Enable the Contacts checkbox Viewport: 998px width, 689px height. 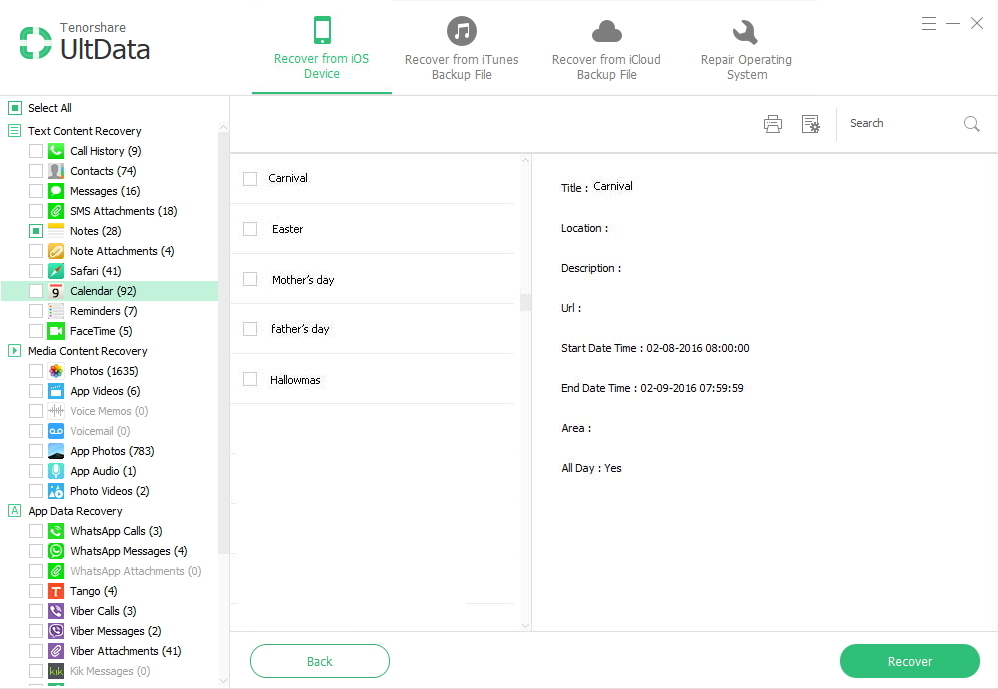pyautogui.click(x=36, y=171)
